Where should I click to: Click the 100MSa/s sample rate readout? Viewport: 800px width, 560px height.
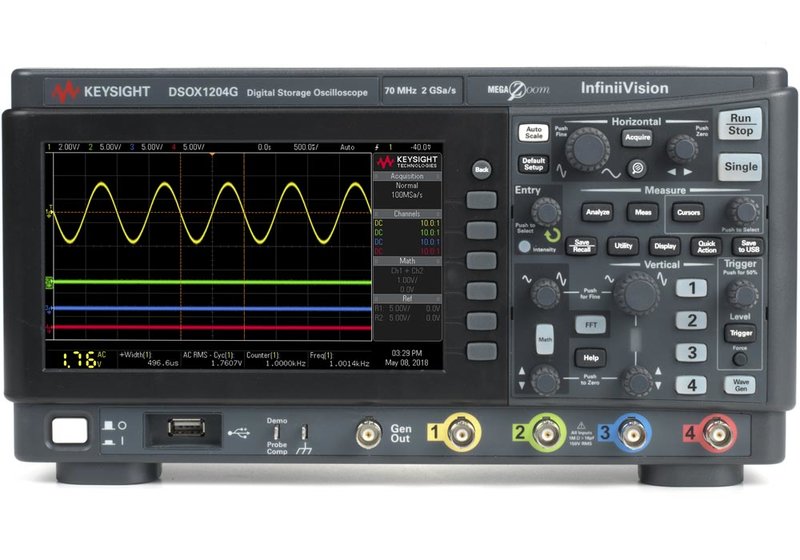coord(407,195)
